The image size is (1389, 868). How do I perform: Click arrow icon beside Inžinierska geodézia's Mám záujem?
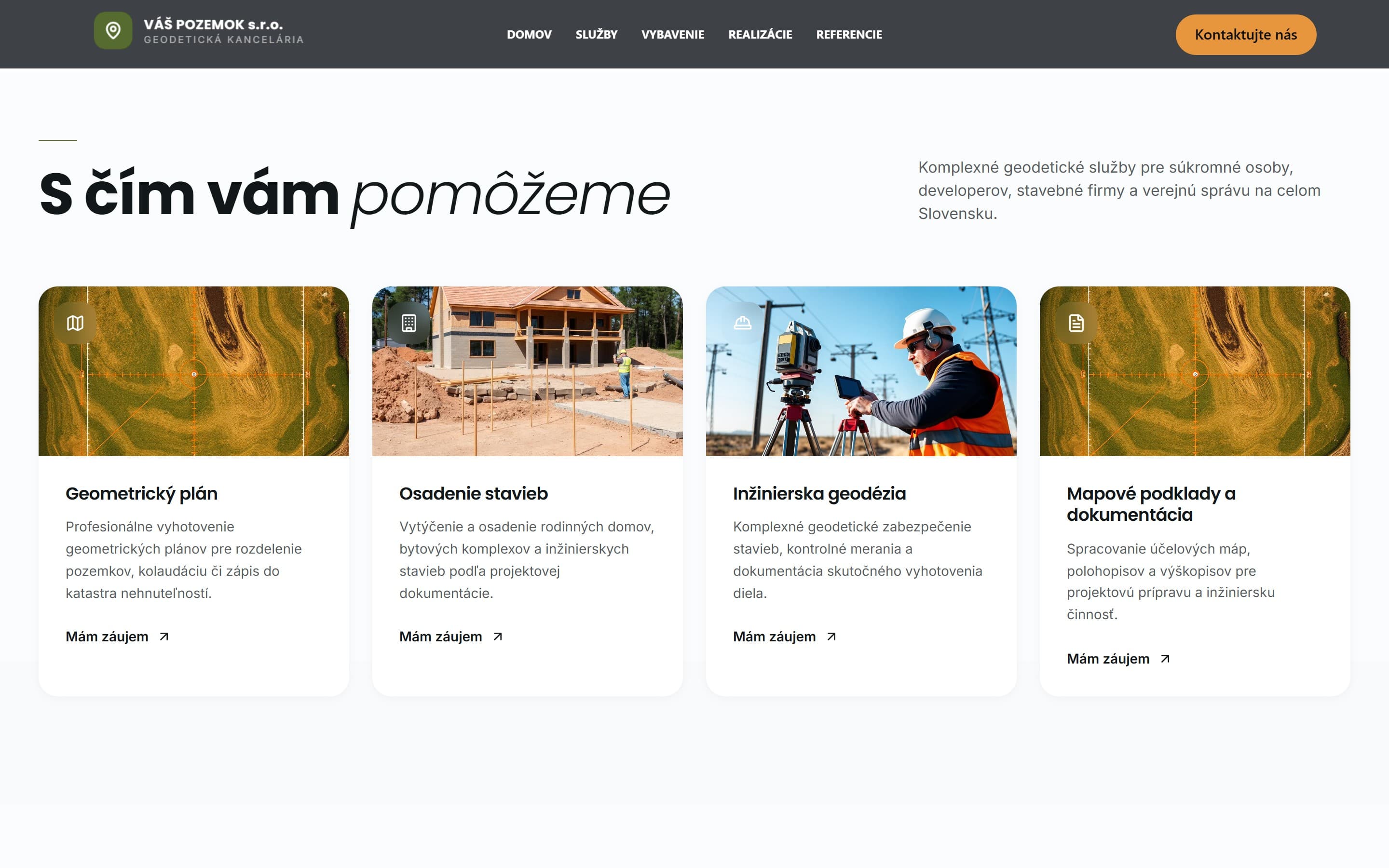(831, 636)
